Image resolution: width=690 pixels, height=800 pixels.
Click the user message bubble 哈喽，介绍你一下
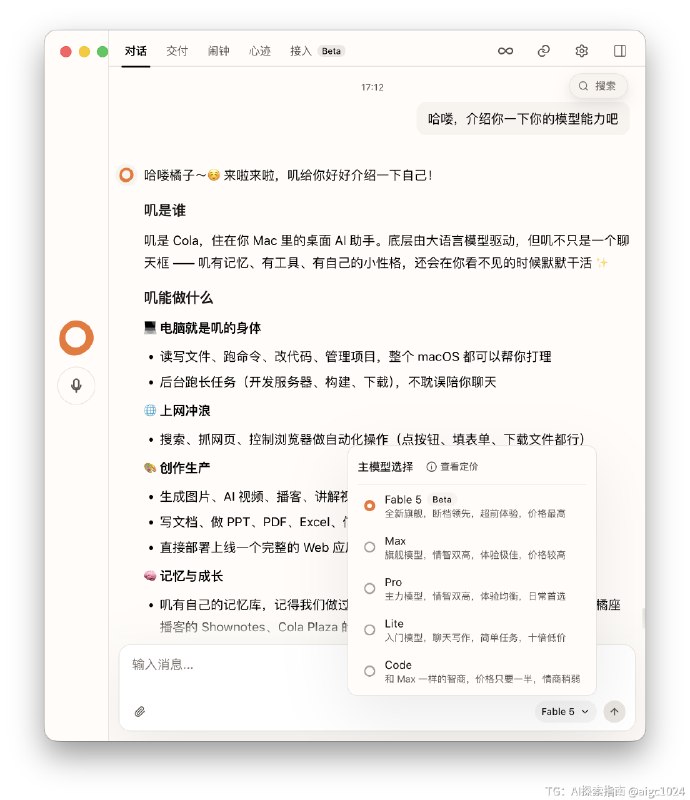tap(523, 119)
